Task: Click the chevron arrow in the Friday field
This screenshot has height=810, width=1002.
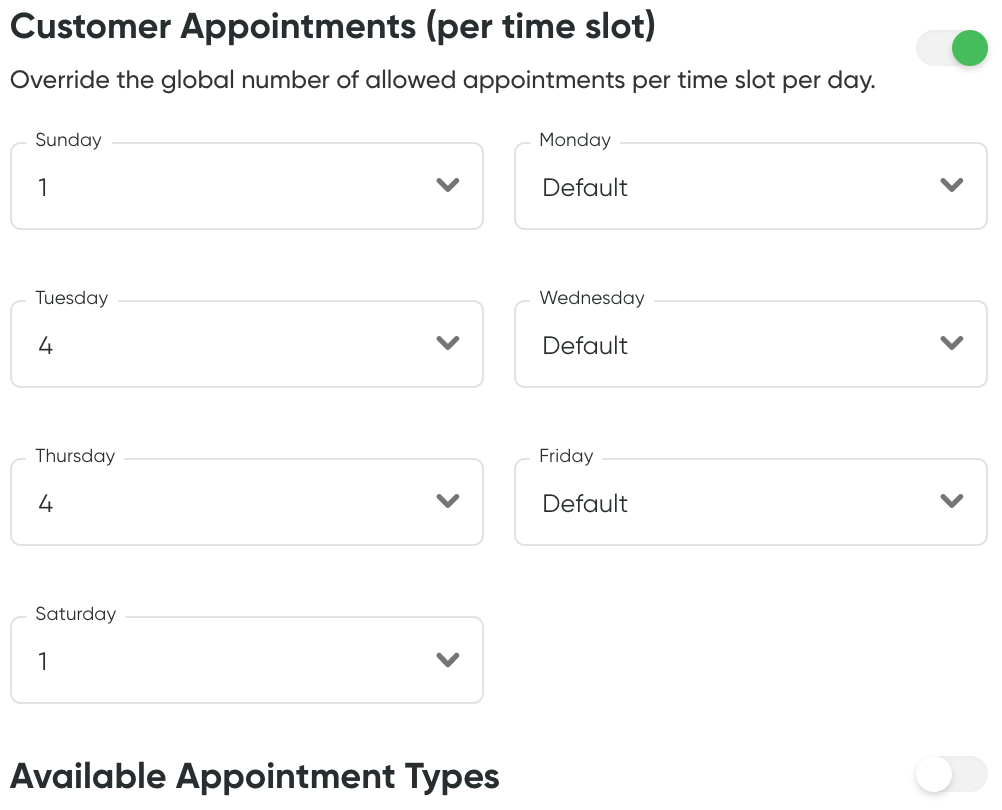Action: click(952, 502)
